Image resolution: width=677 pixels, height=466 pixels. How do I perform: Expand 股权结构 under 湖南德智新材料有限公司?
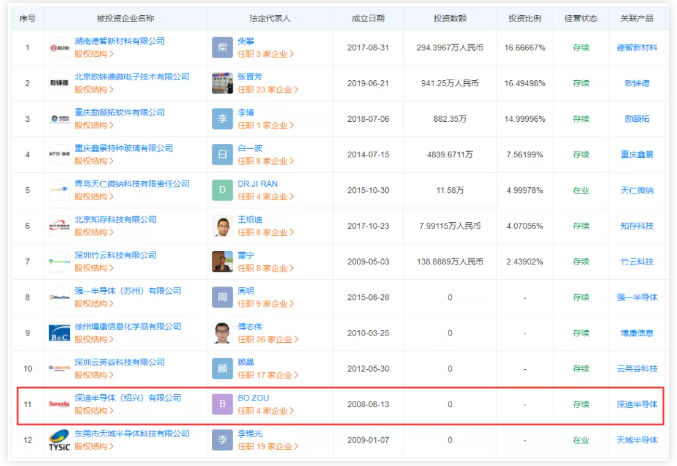[x=94, y=54]
